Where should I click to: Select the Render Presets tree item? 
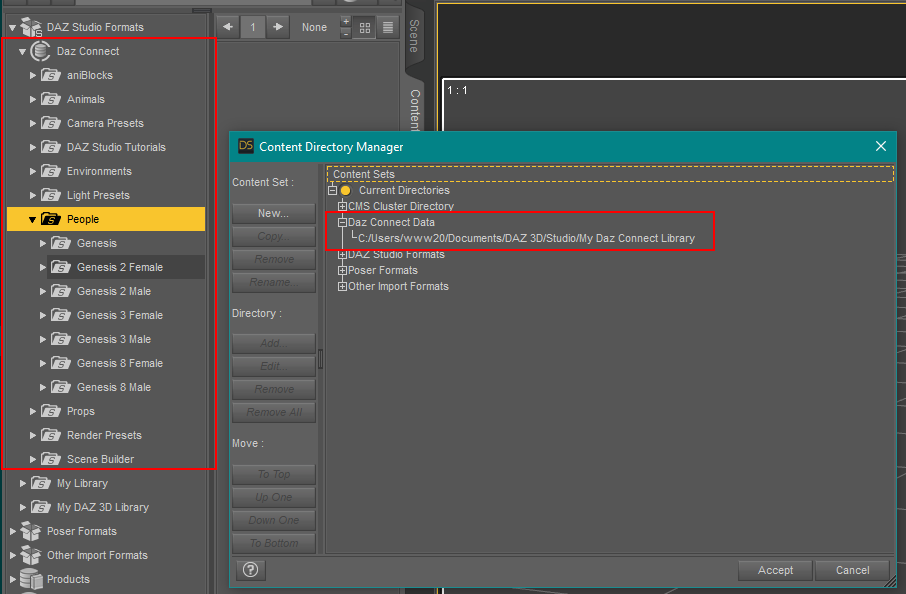click(x=104, y=435)
